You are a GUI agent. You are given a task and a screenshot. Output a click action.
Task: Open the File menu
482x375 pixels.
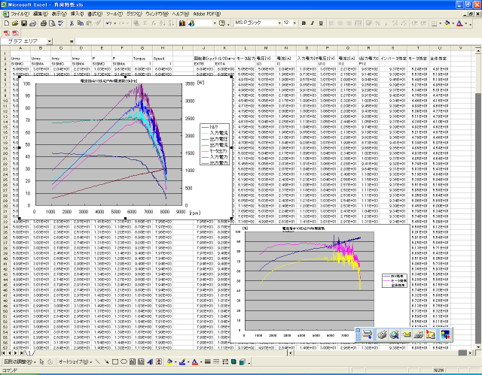(x=20, y=14)
